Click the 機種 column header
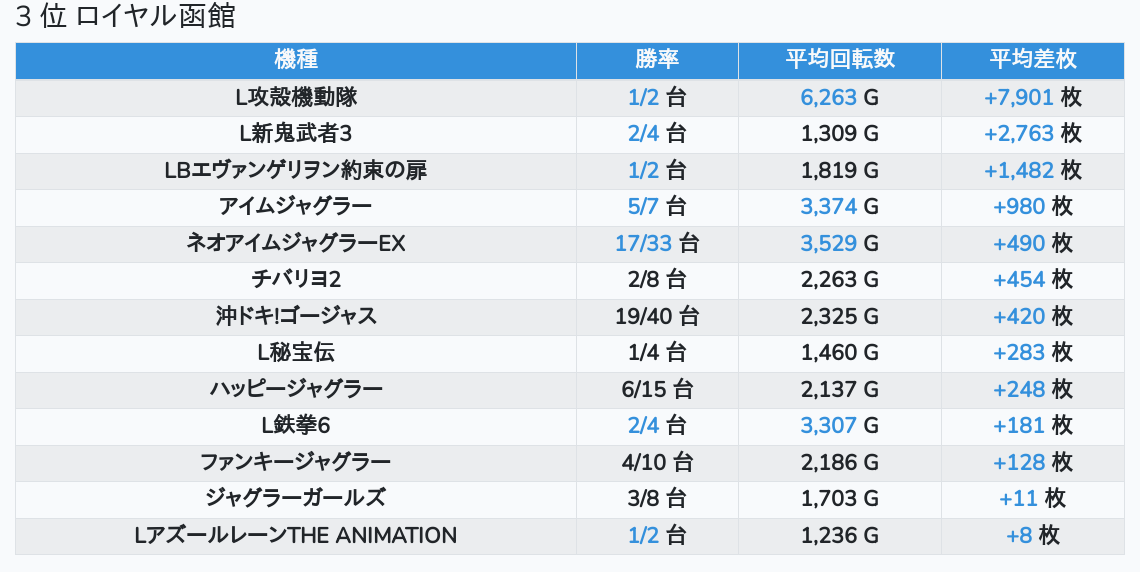Screen dimensions: 1140x572 click(295, 60)
